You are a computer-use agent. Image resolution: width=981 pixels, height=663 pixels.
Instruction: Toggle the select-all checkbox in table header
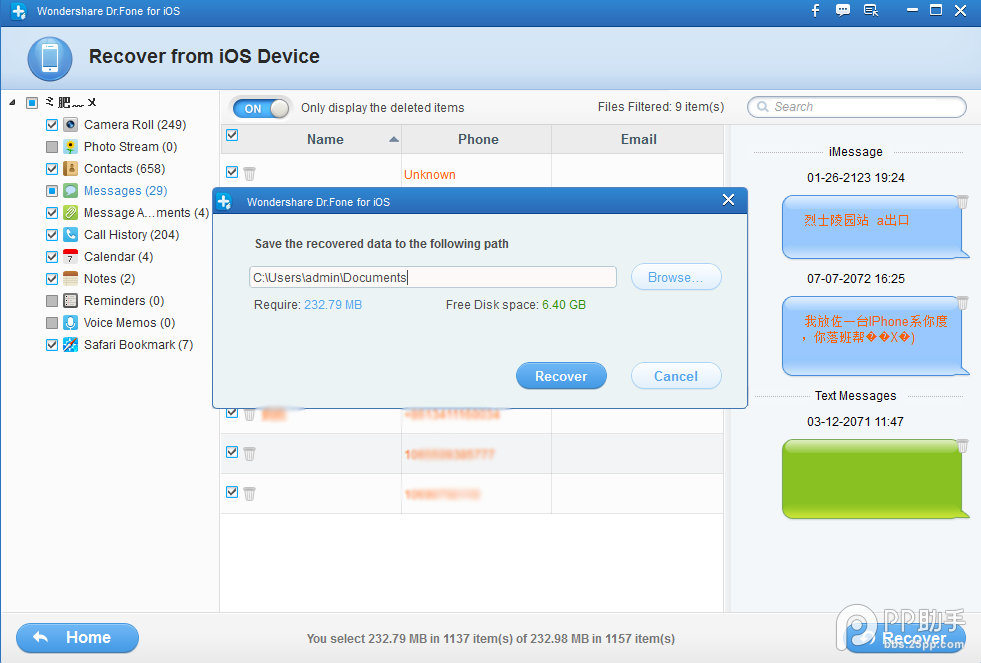[232, 135]
